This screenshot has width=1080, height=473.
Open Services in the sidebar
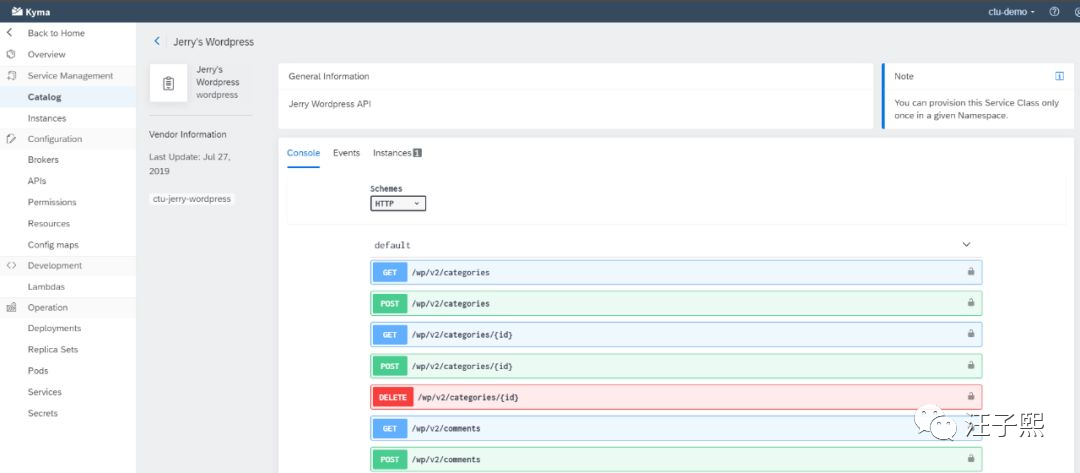(44, 392)
